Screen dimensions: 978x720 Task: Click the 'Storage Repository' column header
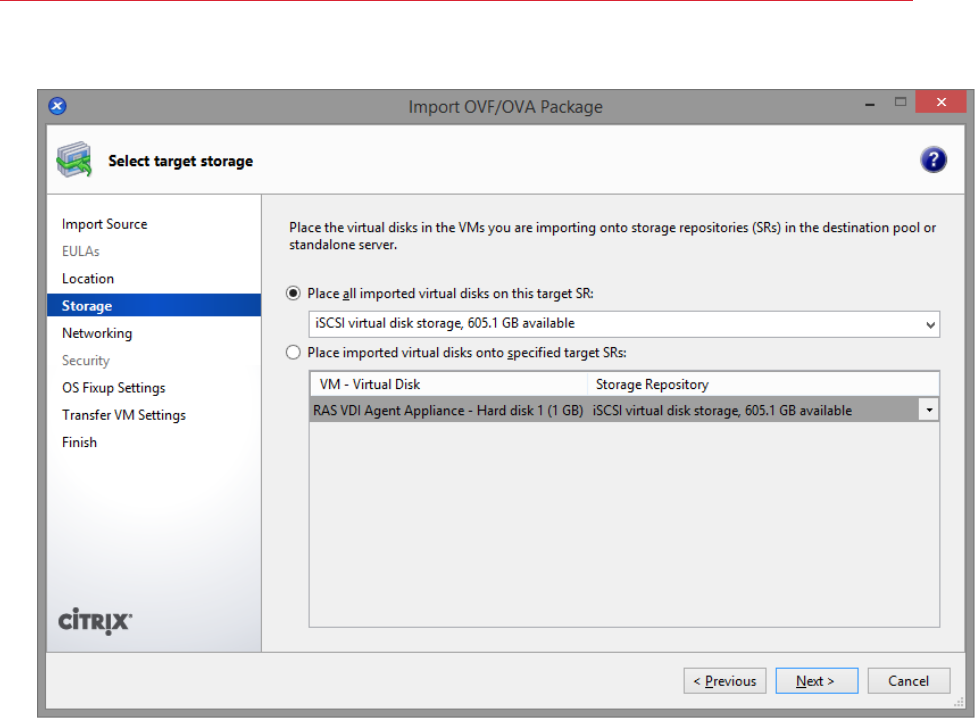763,384
